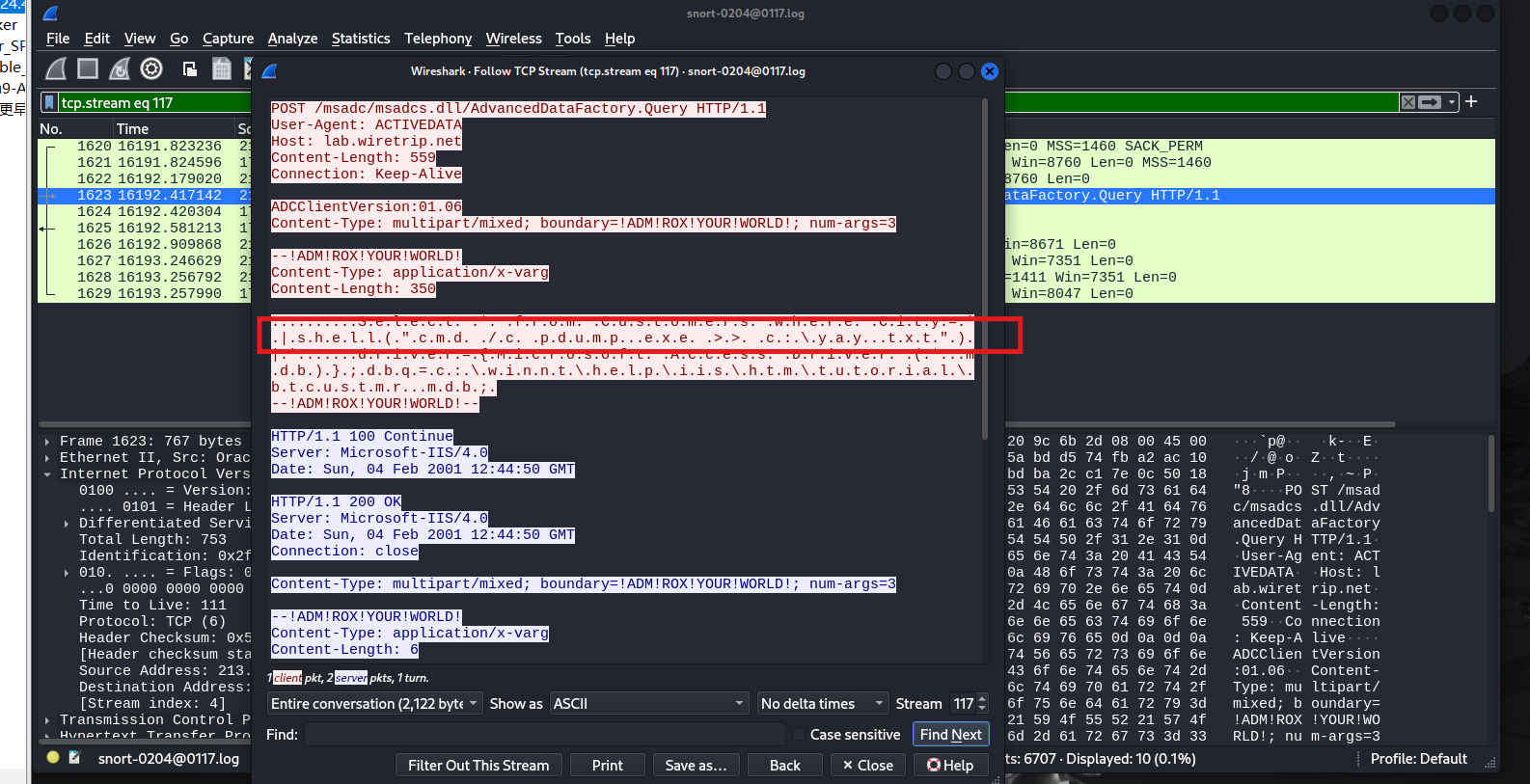Screen dimensions: 1530x784
Task: Expand the Flags field tree node
Action: point(67,573)
